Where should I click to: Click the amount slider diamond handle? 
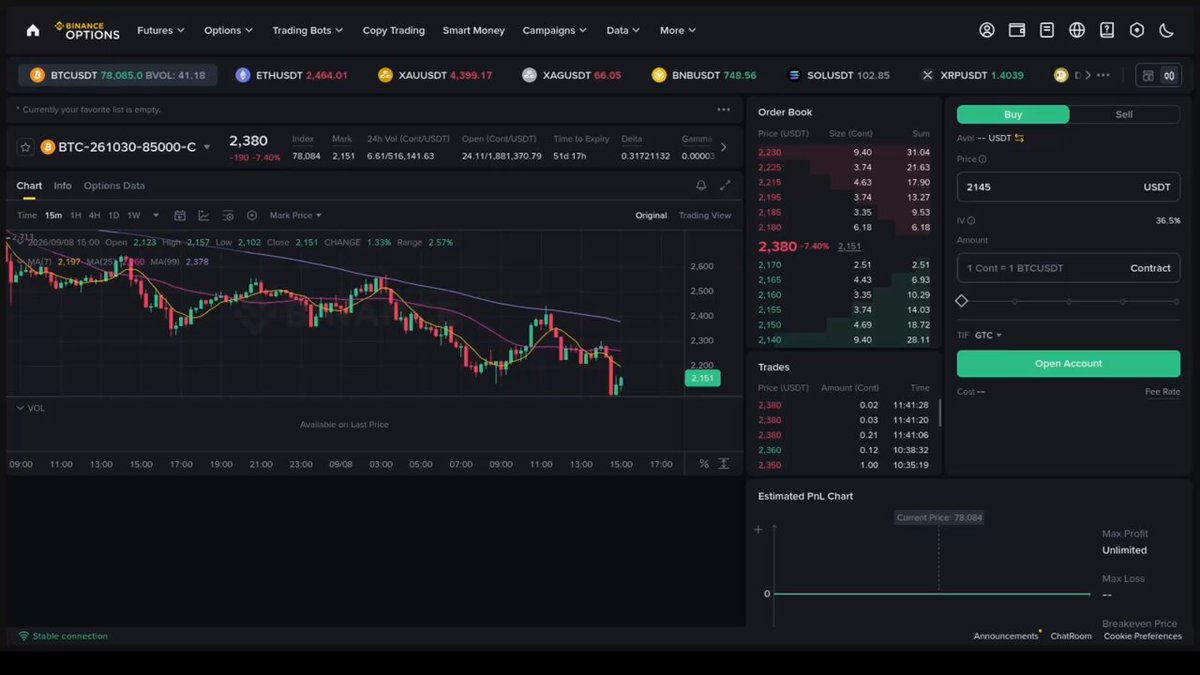pos(962,301)
